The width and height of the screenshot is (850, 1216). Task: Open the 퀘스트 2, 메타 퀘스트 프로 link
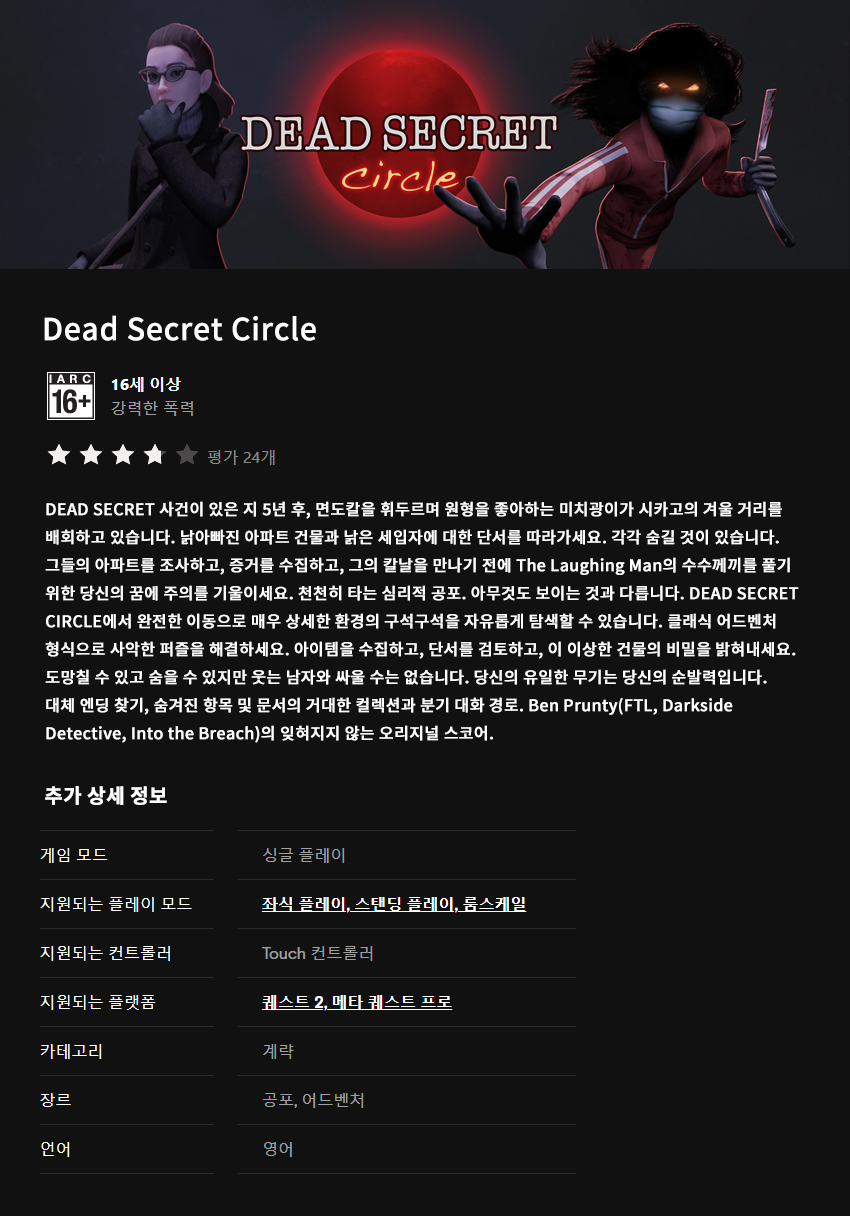point(357,1002)
